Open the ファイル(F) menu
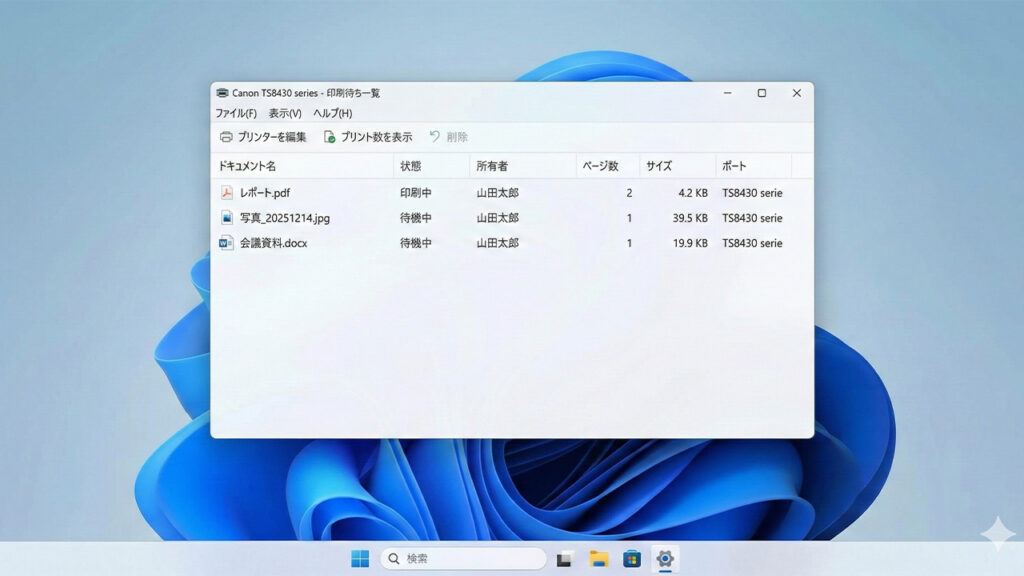1024x576 pixels. pyautogui.click(x=236, y=114)
